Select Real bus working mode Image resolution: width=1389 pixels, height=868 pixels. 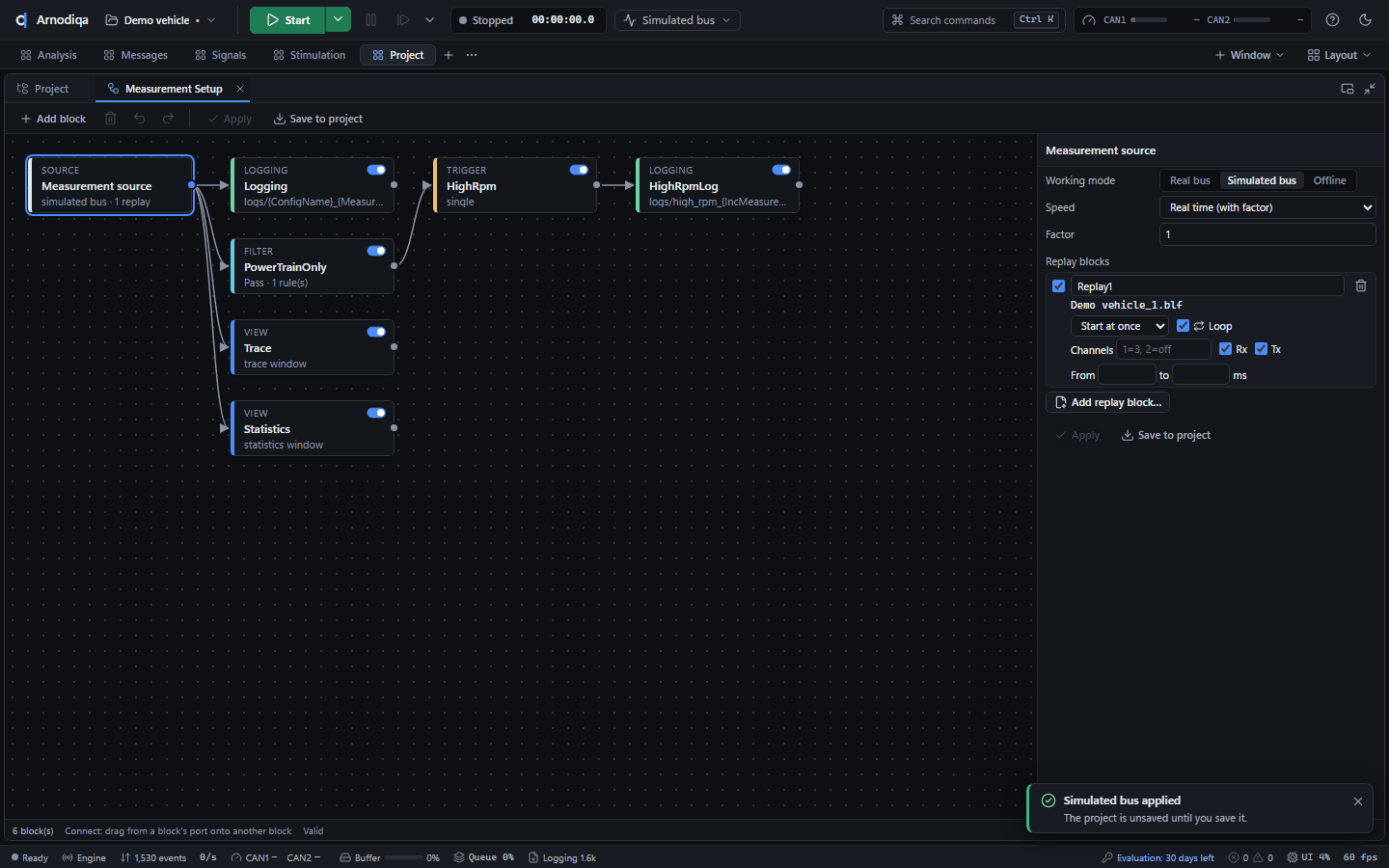[1190, 180]
